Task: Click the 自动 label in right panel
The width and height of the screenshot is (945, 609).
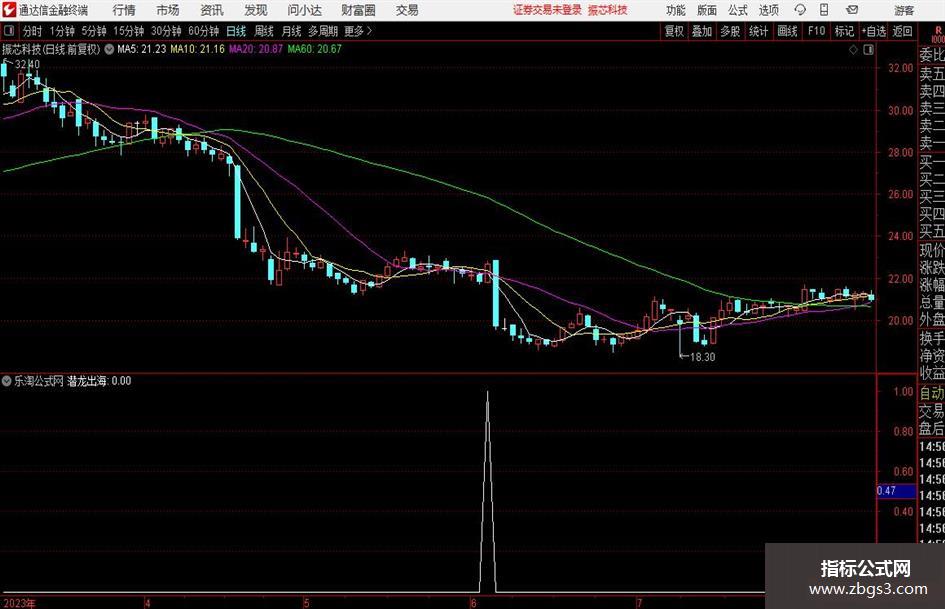Action: [932, 393]
